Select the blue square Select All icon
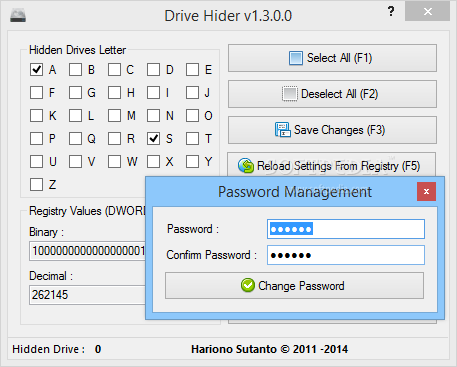 point(296,58)
